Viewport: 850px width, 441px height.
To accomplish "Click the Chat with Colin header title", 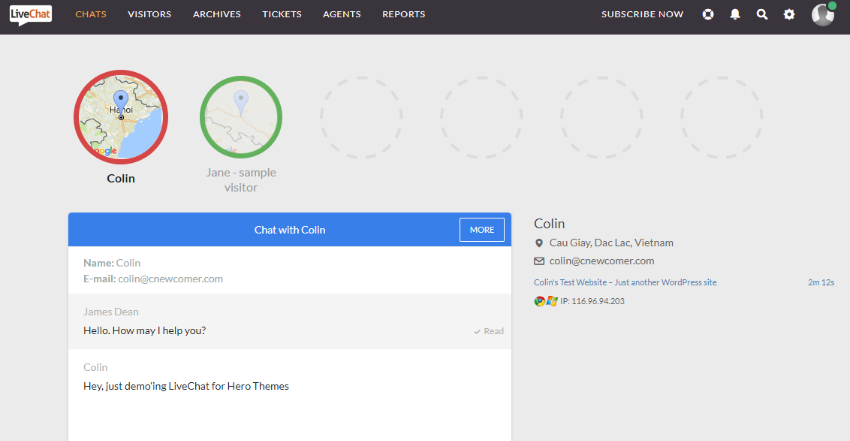I will 290,230.
